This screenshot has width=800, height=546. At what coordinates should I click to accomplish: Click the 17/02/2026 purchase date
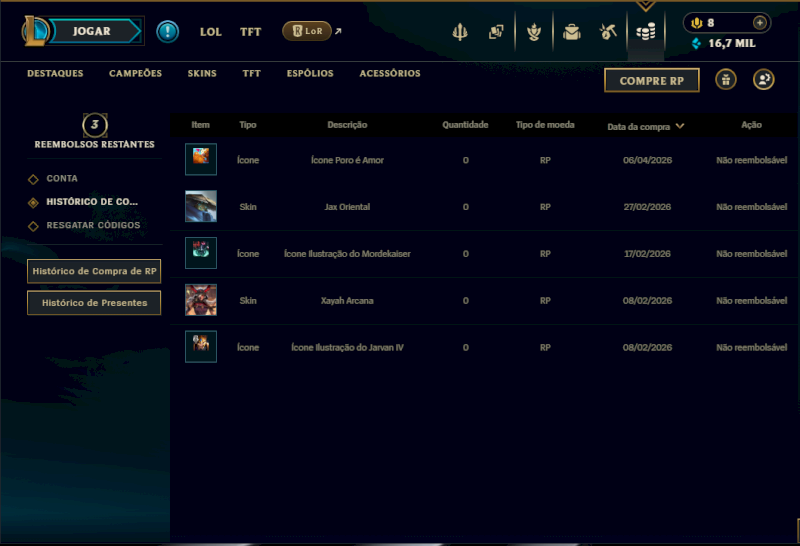pos(647,254)
